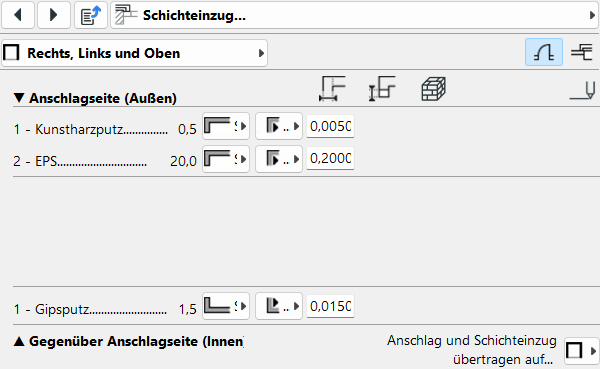Click the offset depth column icon

click(382, 89)
